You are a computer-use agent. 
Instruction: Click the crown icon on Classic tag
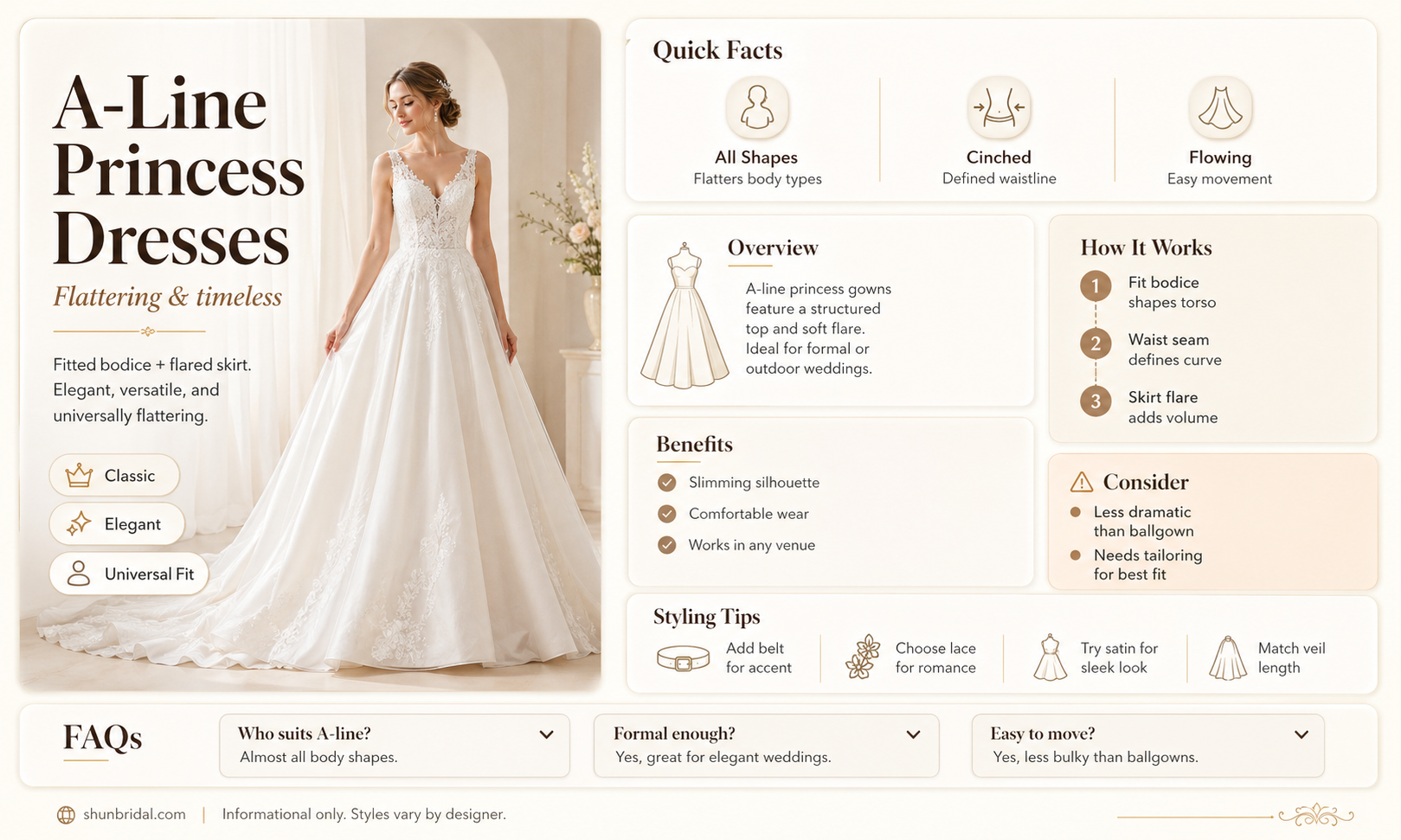click(79, 475)
